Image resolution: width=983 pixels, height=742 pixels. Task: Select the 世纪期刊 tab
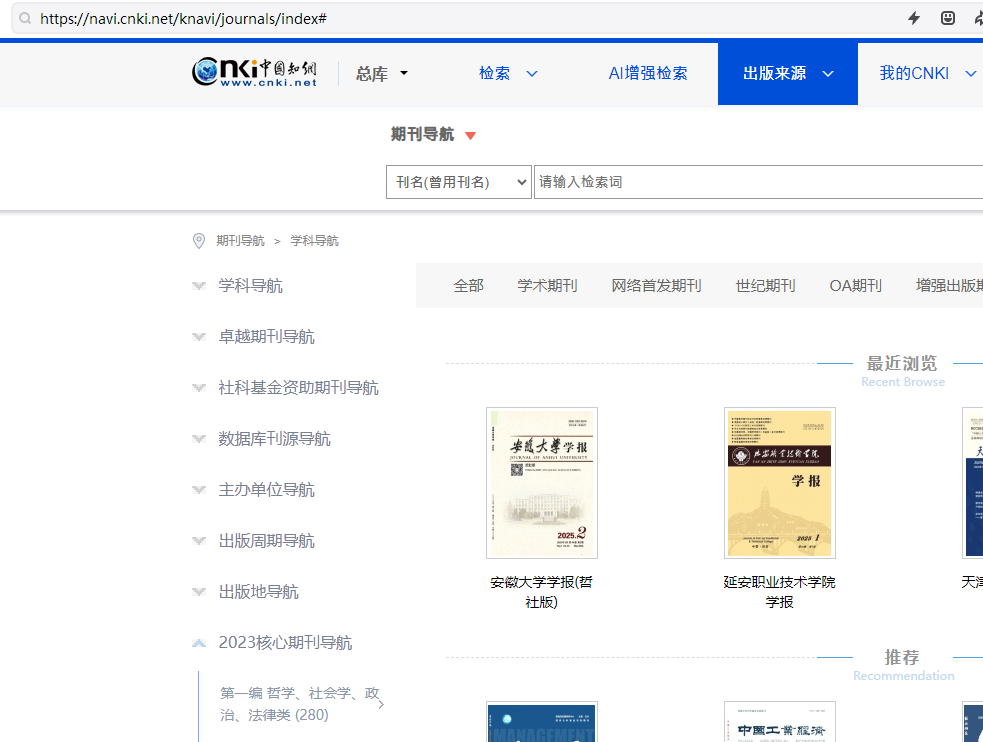coord(765,286)
